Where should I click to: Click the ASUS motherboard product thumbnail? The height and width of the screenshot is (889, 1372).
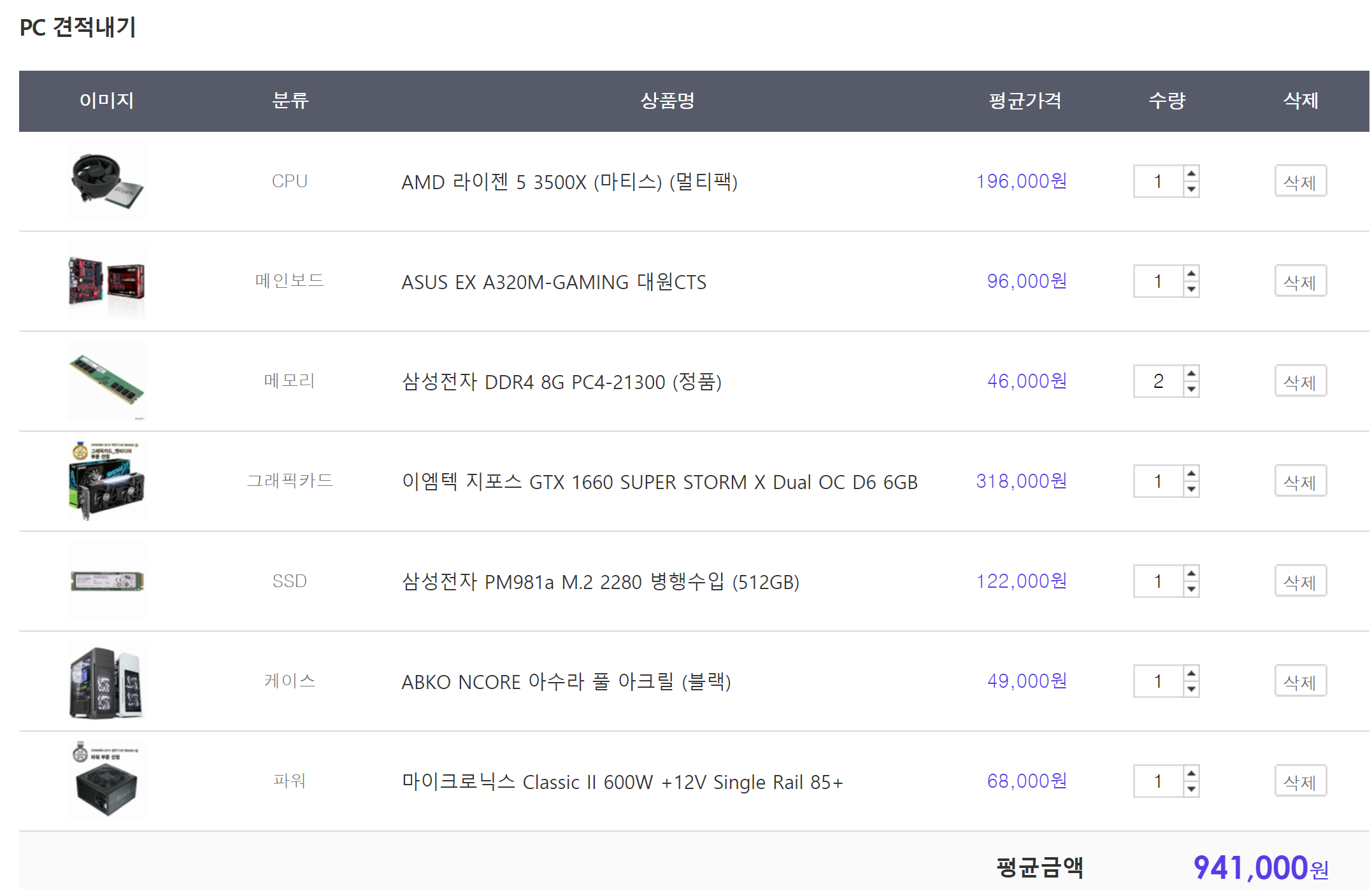[x=106, y=281]
